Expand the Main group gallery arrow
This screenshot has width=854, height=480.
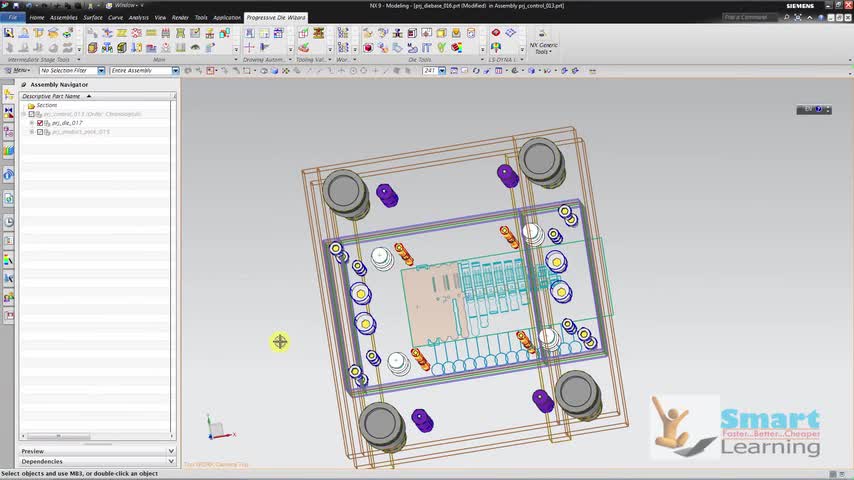point(236,50)
